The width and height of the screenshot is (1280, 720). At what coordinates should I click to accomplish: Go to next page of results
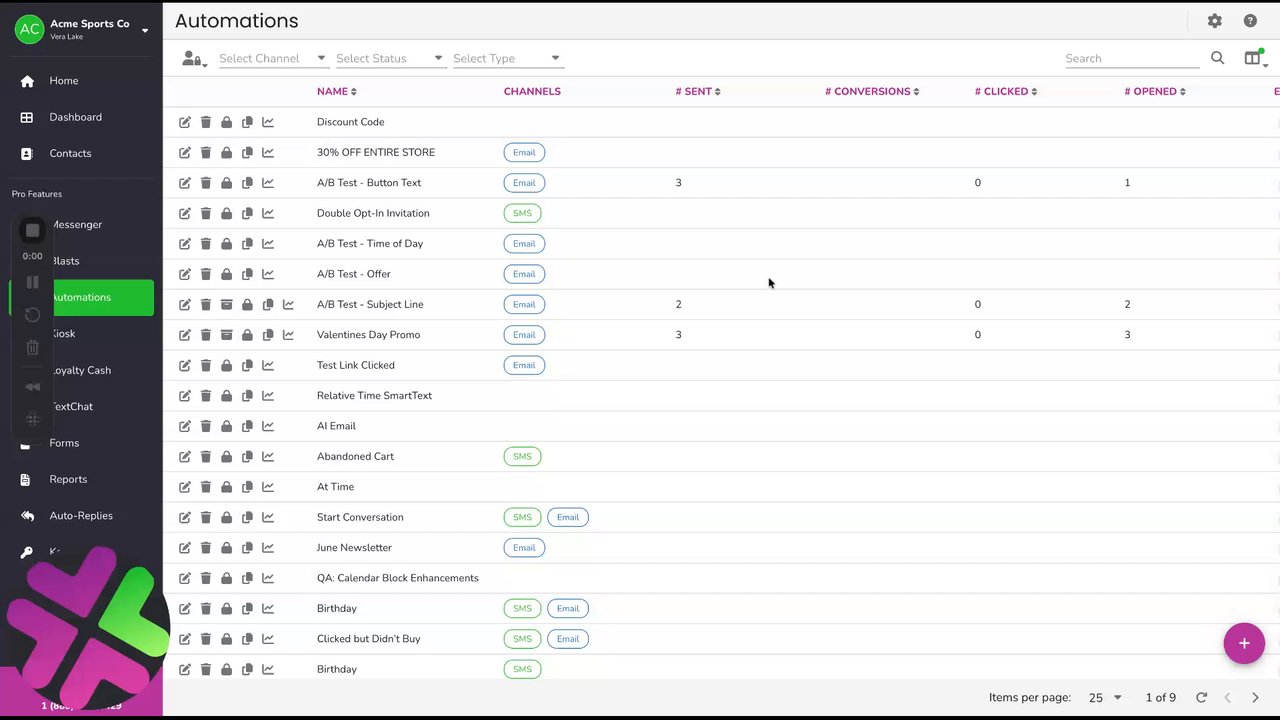click(x=1255, y=698)
